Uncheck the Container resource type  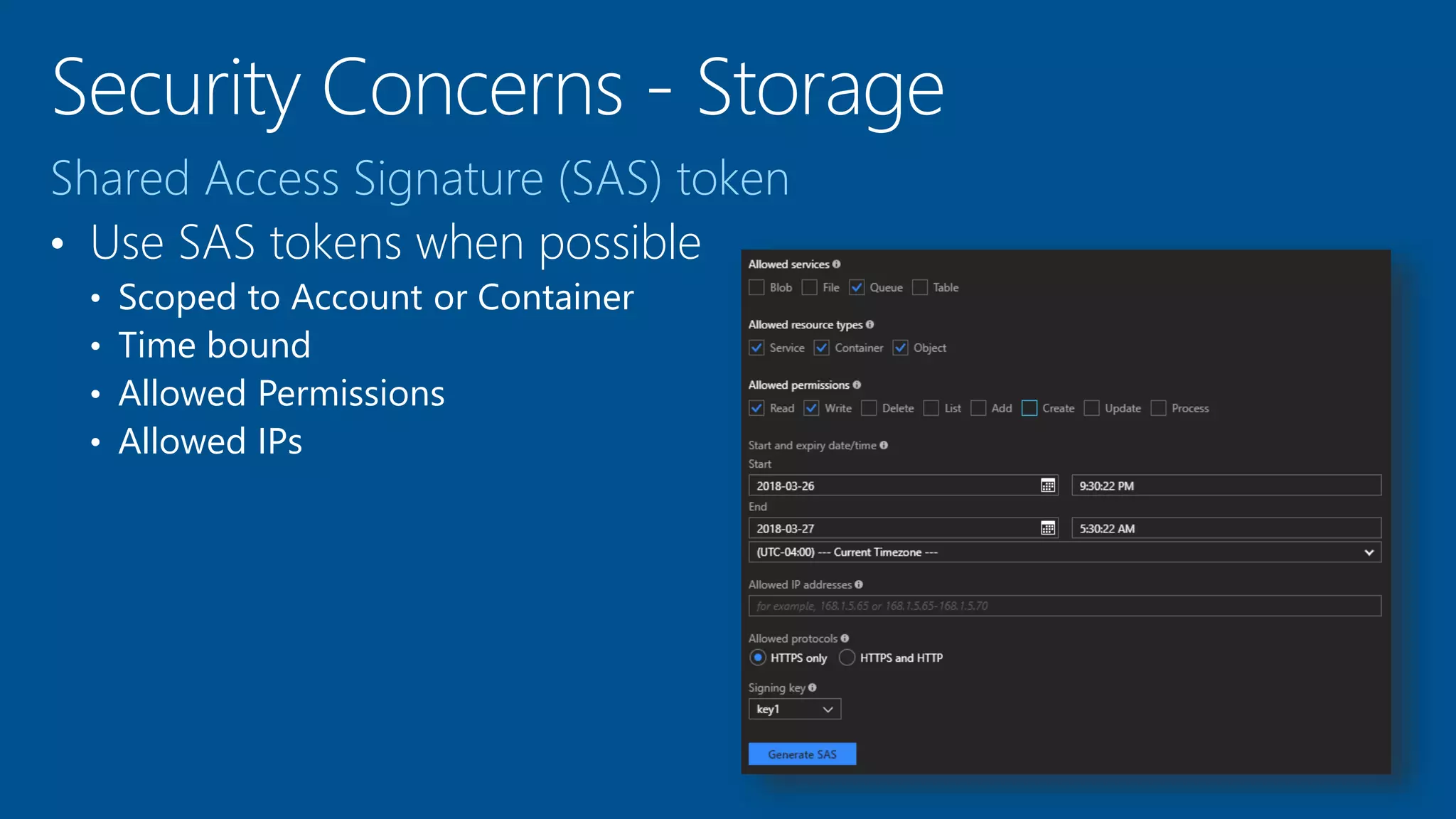pyautogui.click(x=822, y=348)
